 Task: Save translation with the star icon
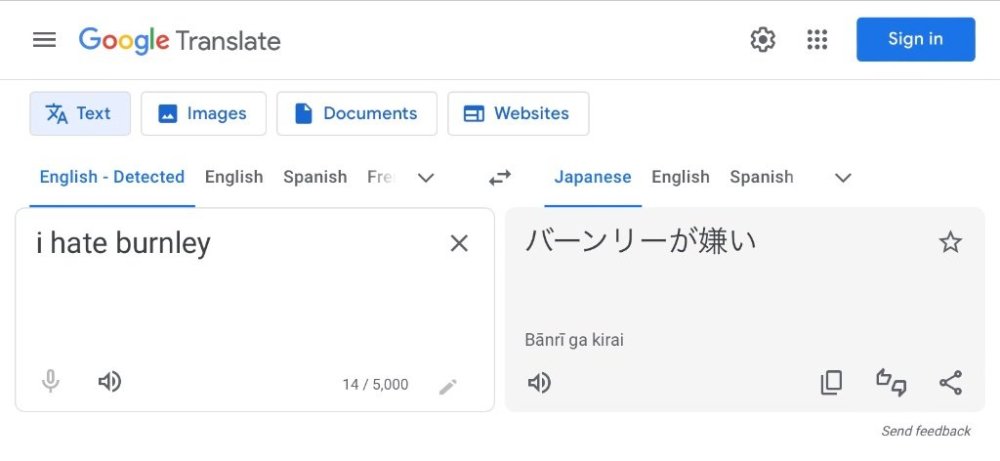950,242
